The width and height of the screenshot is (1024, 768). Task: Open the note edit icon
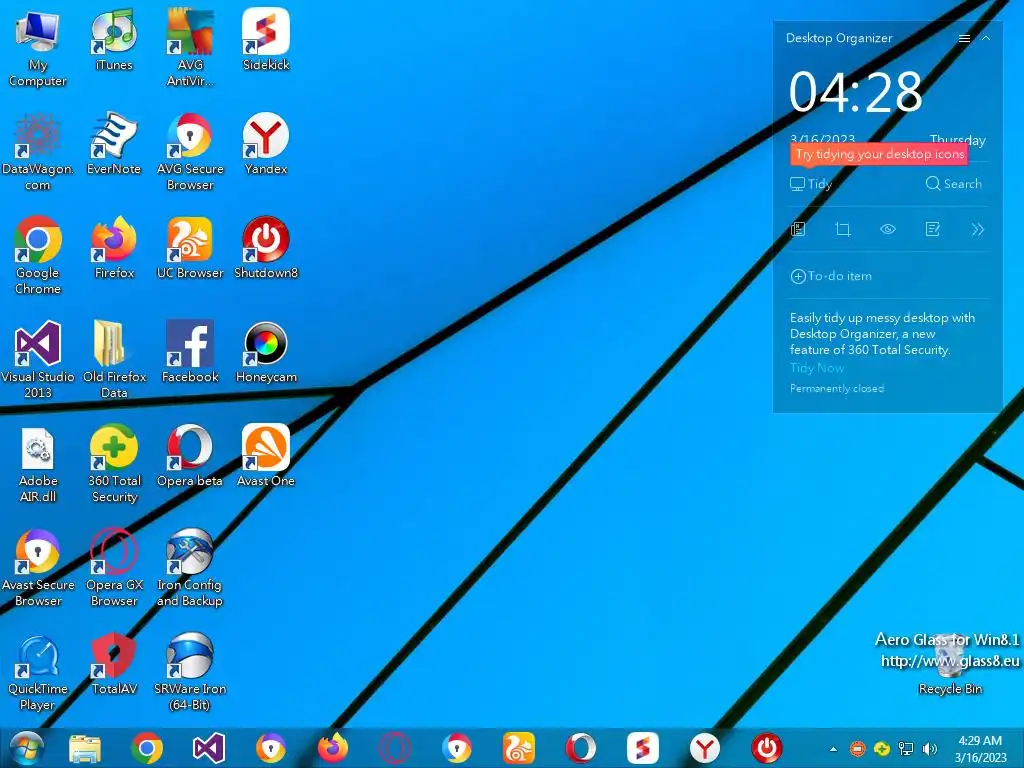click(x=933, y=229)
